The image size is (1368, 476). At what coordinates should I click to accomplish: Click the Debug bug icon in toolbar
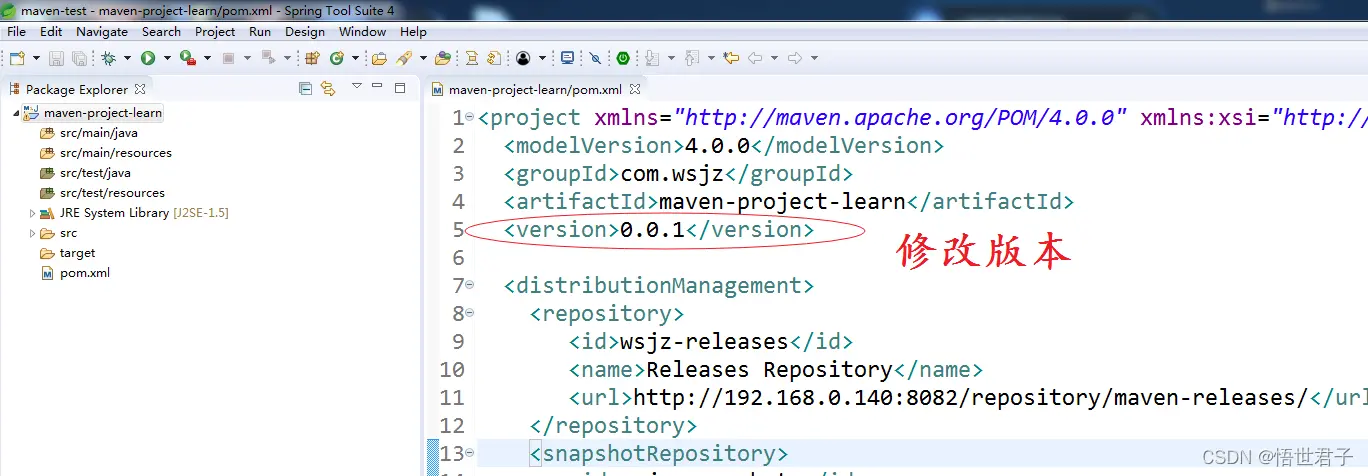(x=108, y=58)
